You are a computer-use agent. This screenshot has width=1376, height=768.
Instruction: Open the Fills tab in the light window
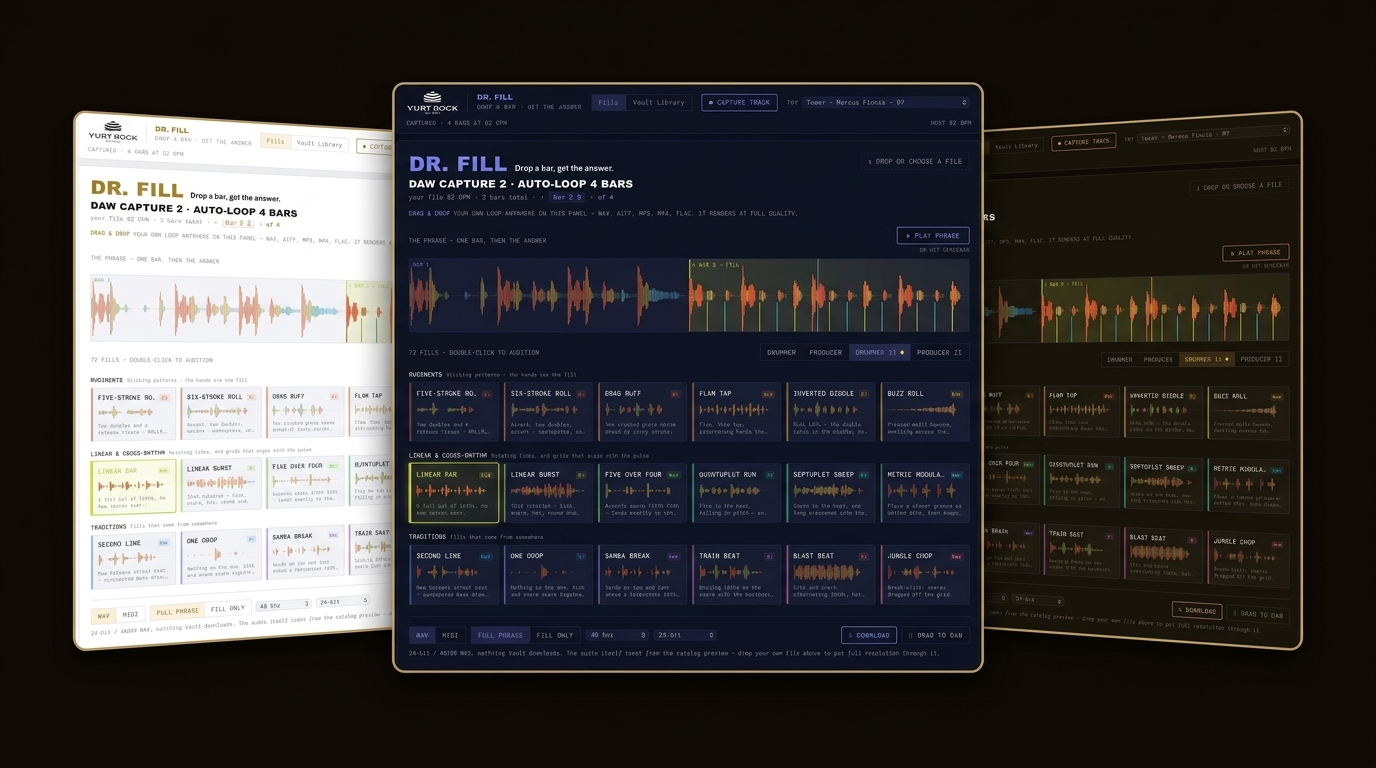(x=275, y=142)
